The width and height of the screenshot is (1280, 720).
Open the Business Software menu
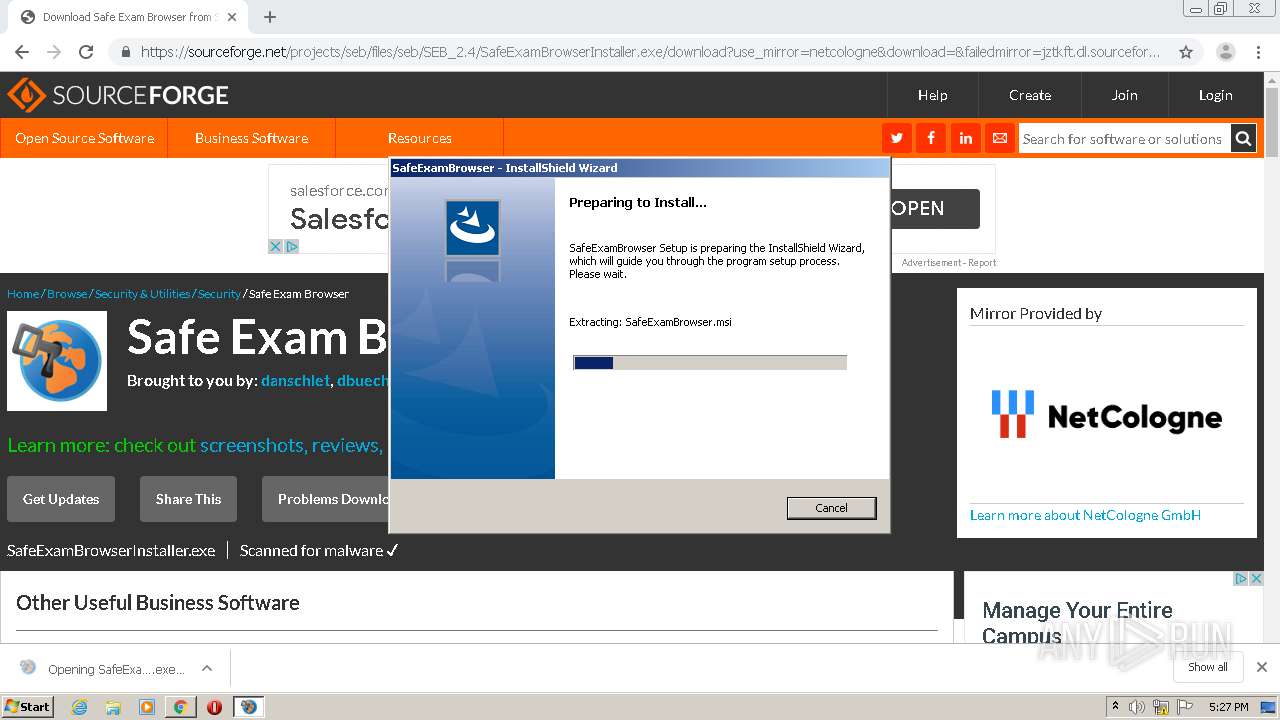251,138
